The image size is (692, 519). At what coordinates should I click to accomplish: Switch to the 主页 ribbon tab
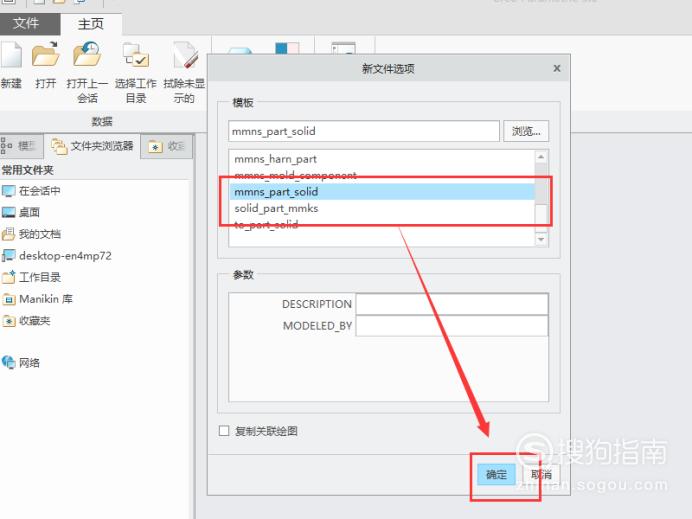90,24
